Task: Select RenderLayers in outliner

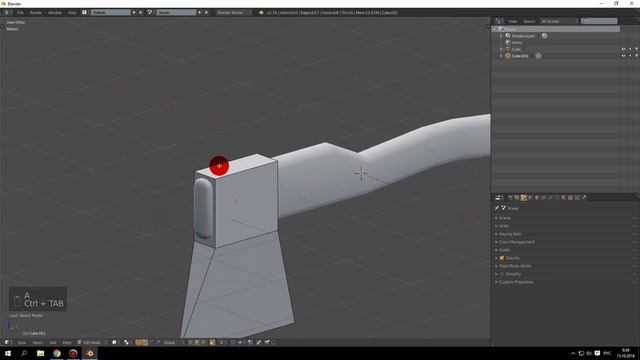Action: tap(523, 36)
